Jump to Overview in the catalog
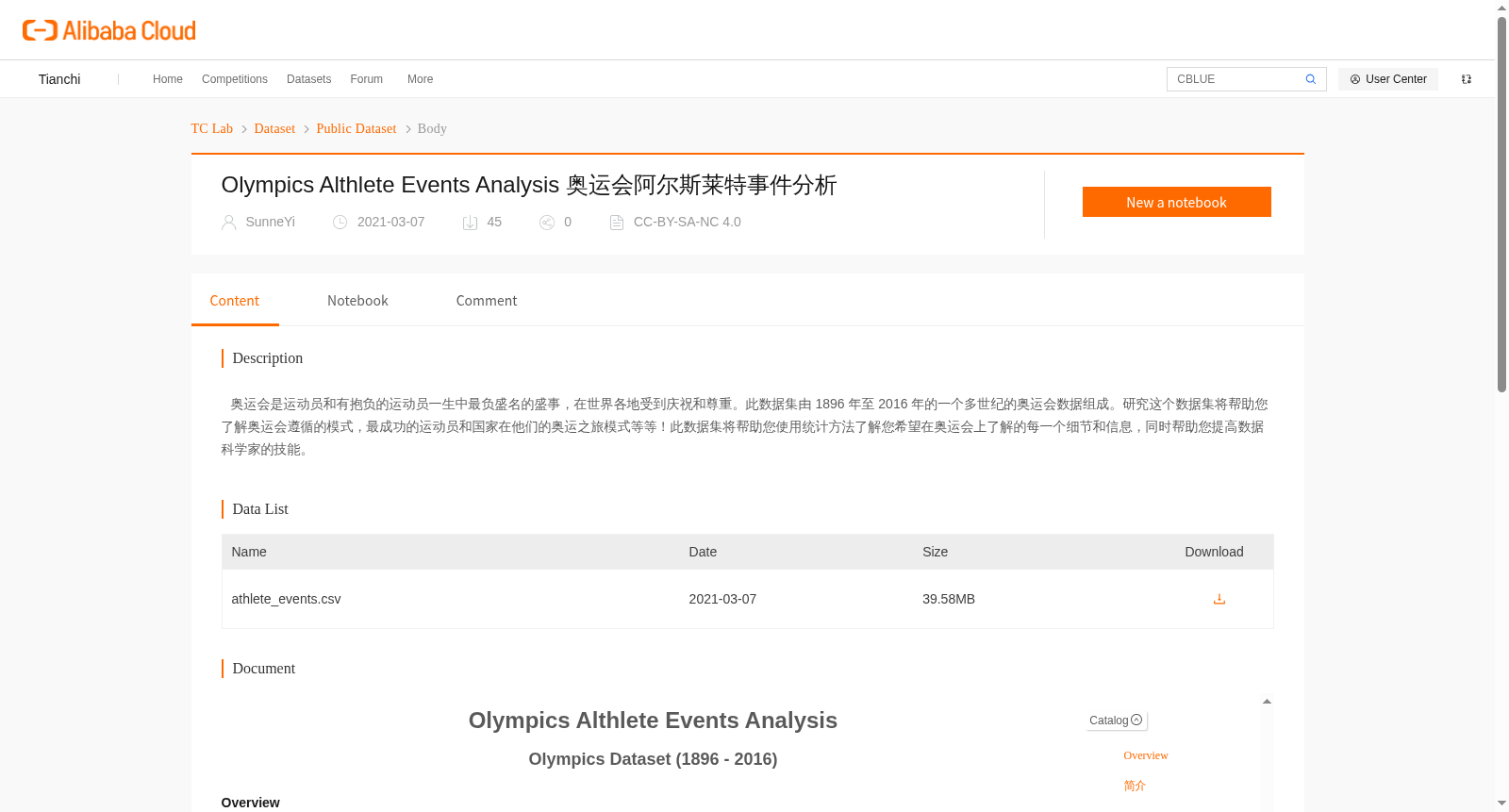 click(x=1145, y=755)
